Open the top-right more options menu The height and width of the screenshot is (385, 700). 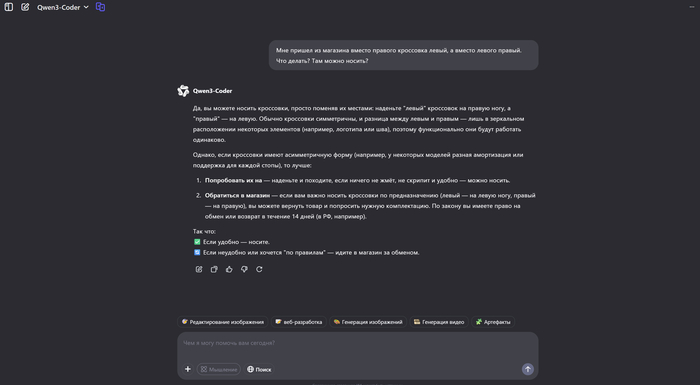point(692,7)
